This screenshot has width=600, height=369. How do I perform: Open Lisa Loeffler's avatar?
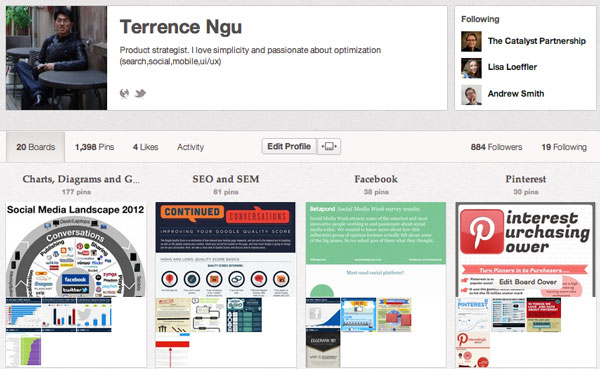pos(471,68)
